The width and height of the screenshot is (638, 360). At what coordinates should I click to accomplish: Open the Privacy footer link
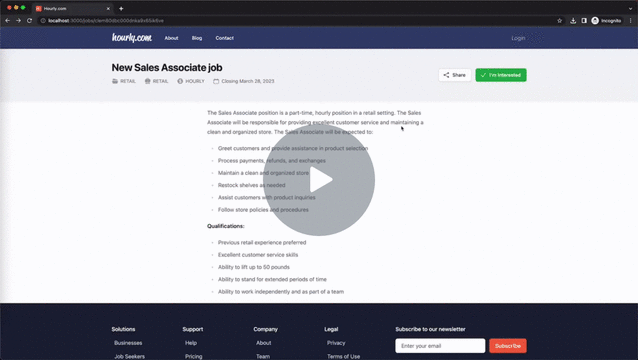(x=336, y=343)
